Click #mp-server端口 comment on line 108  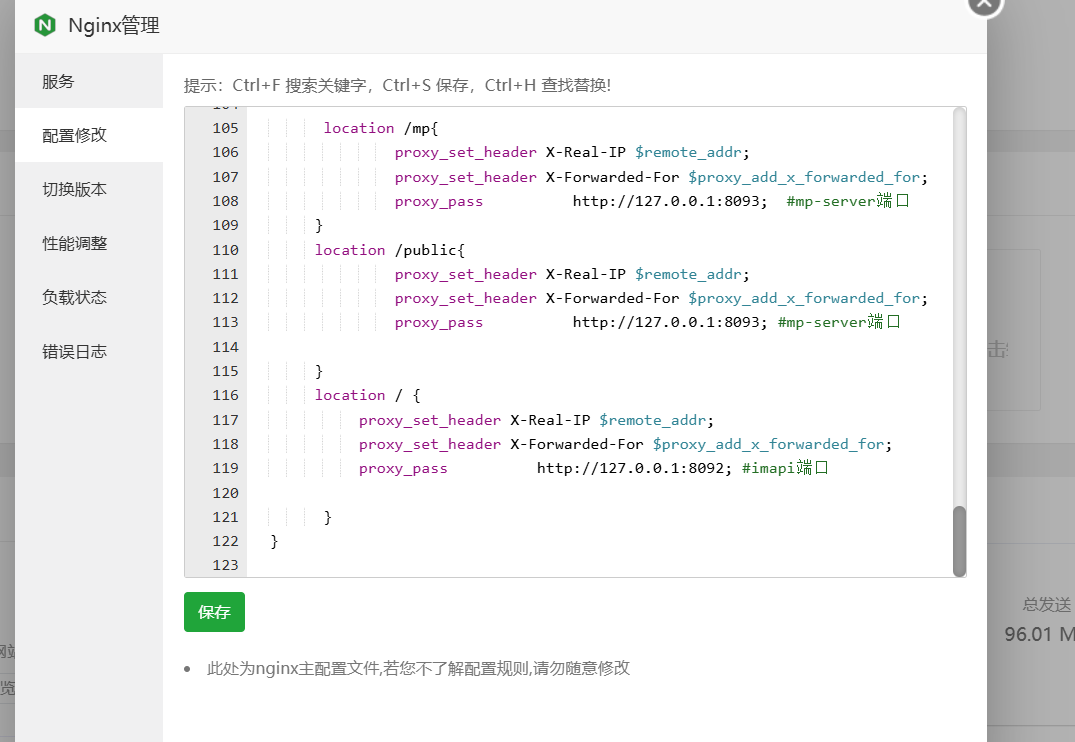click(847, 201)
